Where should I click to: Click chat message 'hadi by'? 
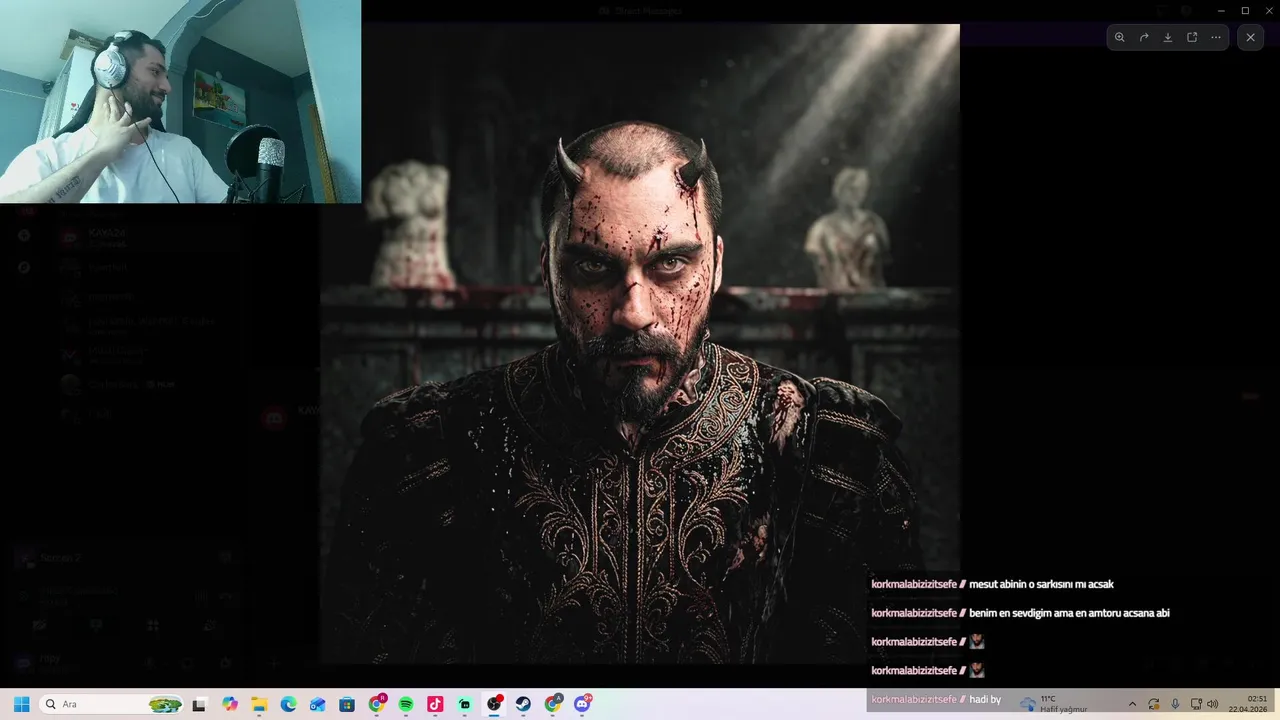(x=985, y=699)
